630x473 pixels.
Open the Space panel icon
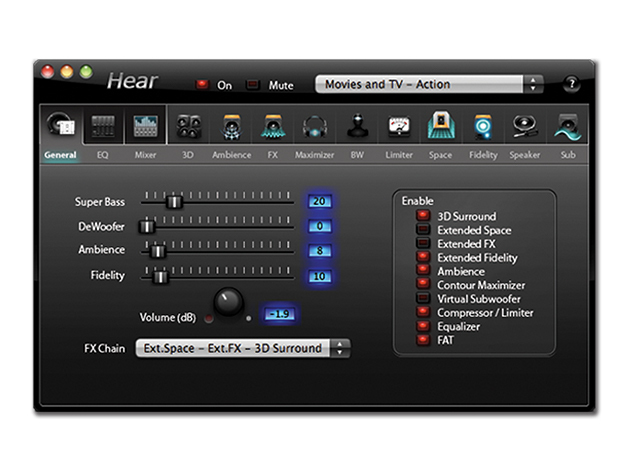(441, 125)
